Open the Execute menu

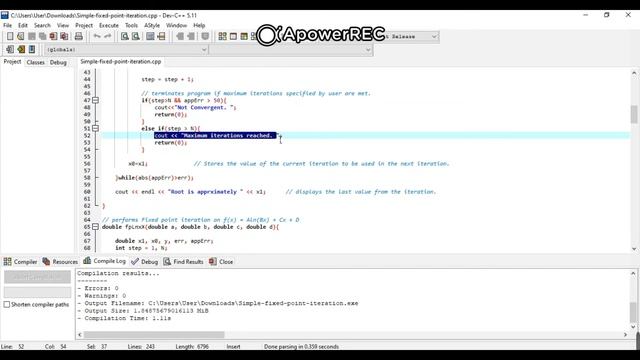tap(109, 25)
